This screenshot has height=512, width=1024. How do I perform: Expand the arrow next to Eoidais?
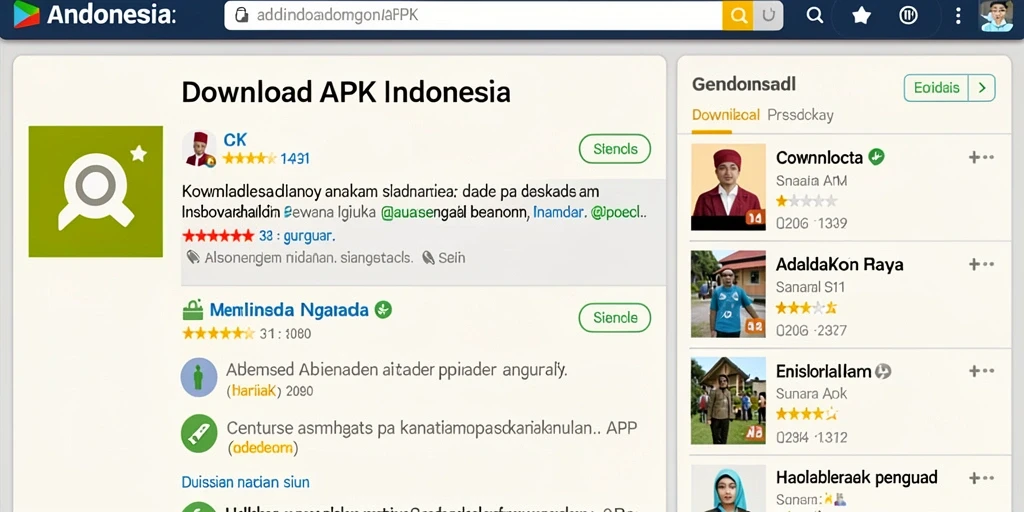pos(982,88)
